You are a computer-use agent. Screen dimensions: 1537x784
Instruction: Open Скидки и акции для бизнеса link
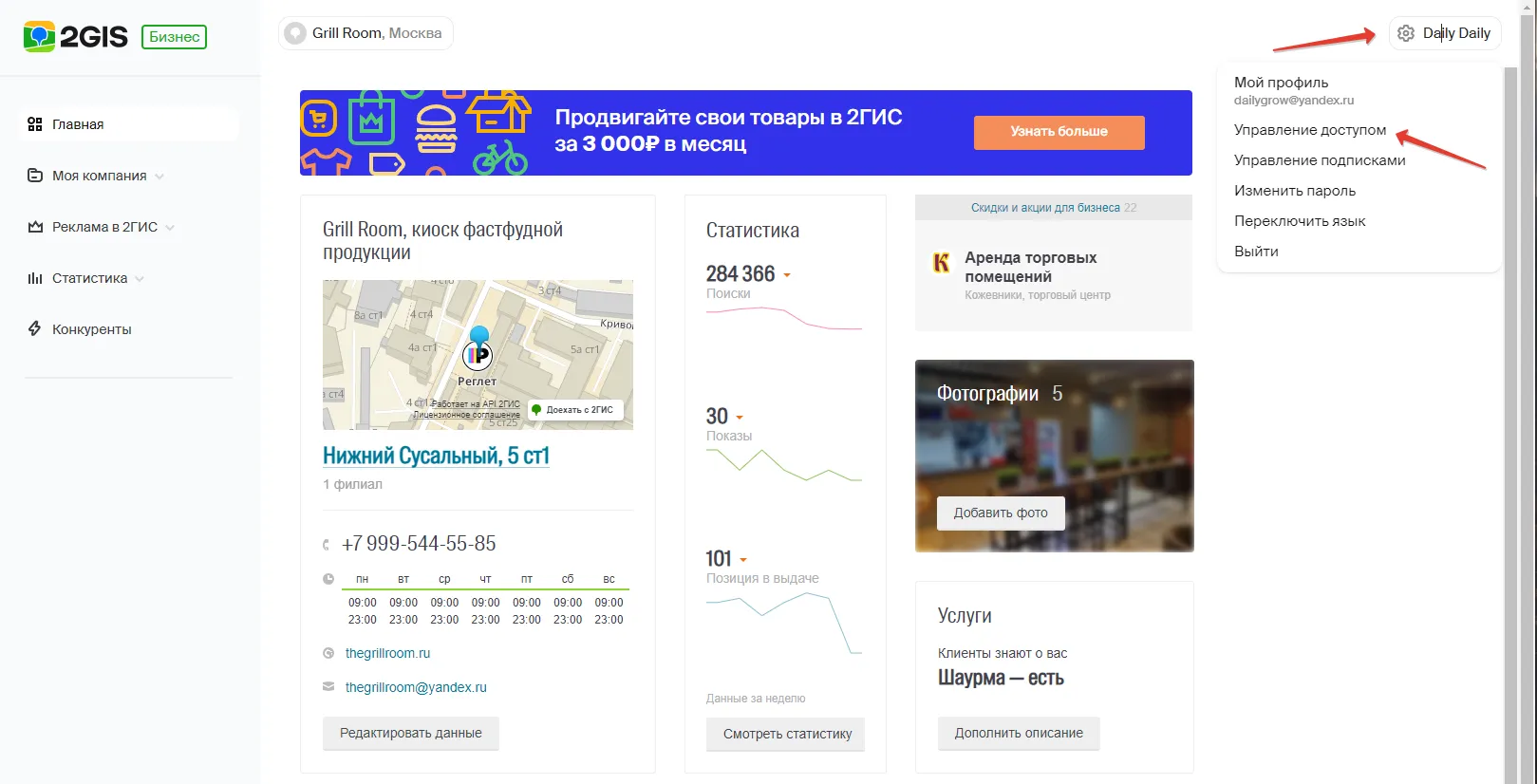(x=1045, y=208)
